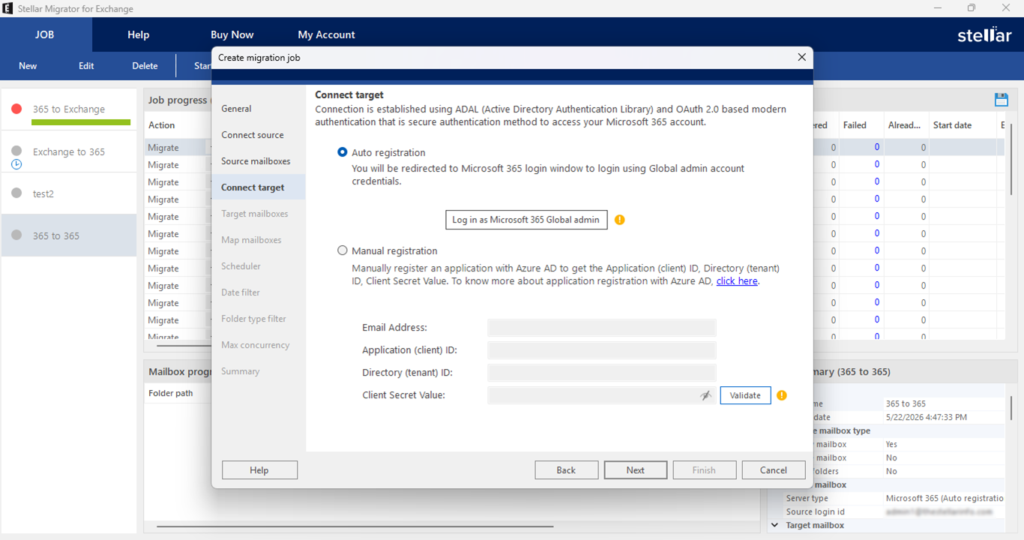Click the Client Secret Value field

click(601, 395)
